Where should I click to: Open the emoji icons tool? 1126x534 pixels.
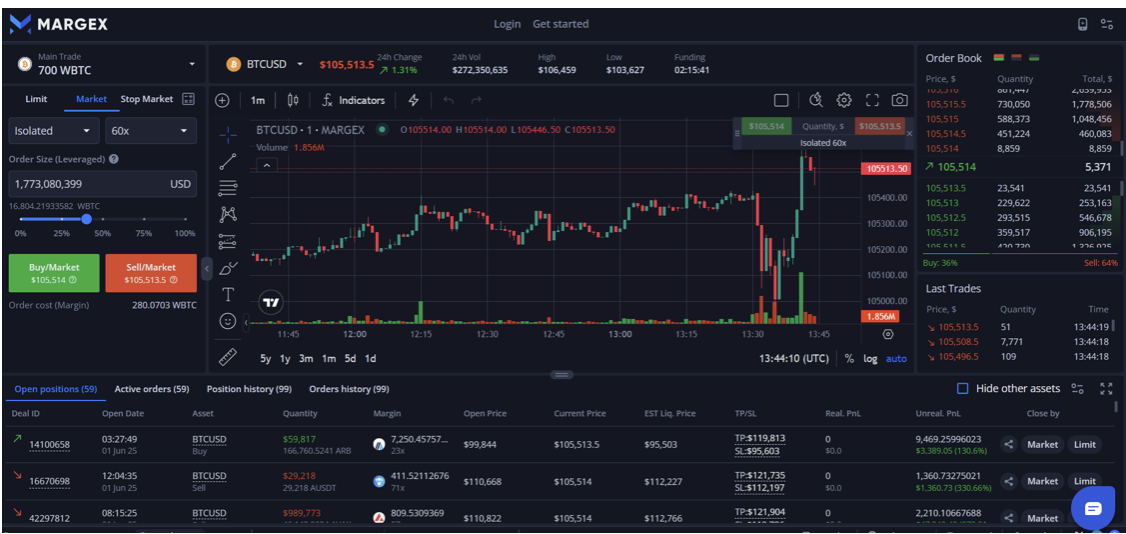pos(228,322)
